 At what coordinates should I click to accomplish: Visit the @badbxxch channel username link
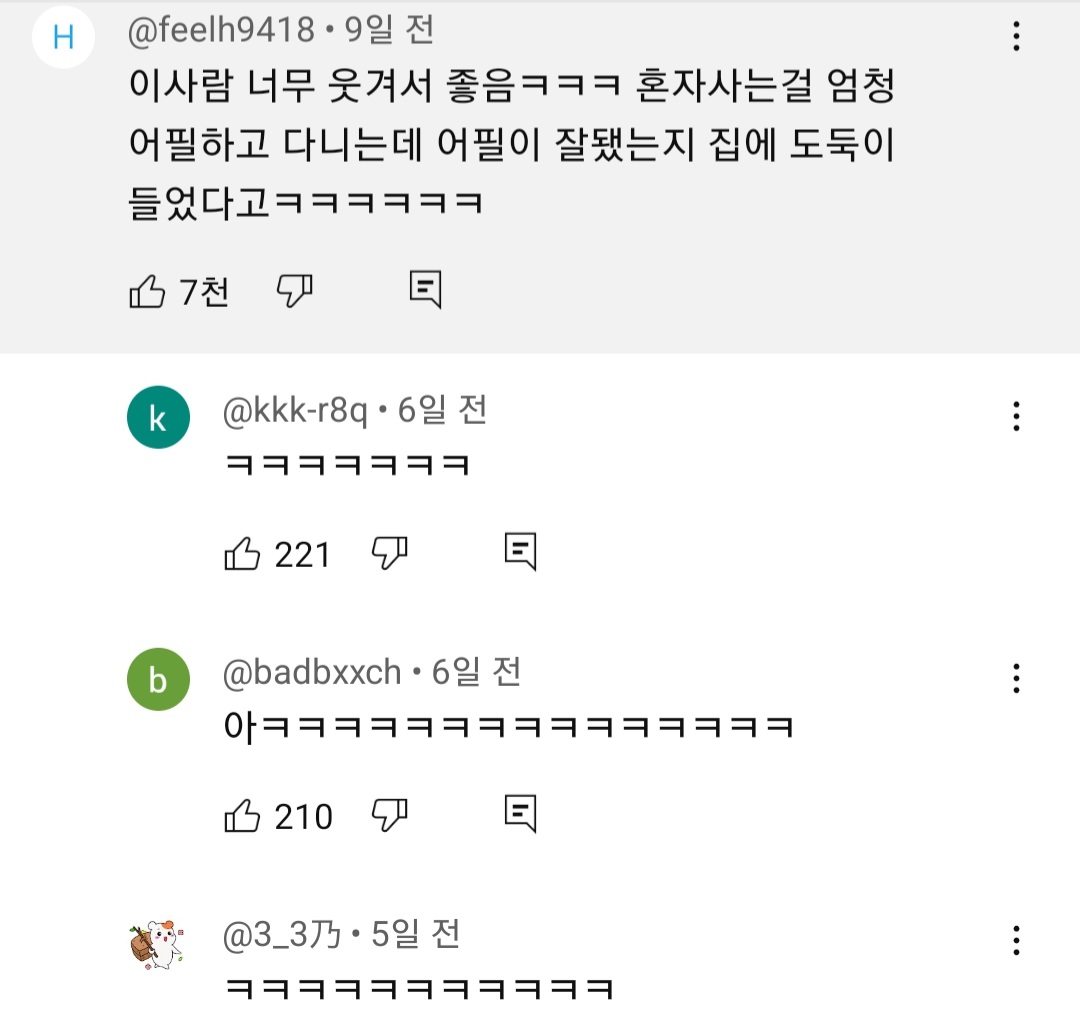(x=311, y=672)
